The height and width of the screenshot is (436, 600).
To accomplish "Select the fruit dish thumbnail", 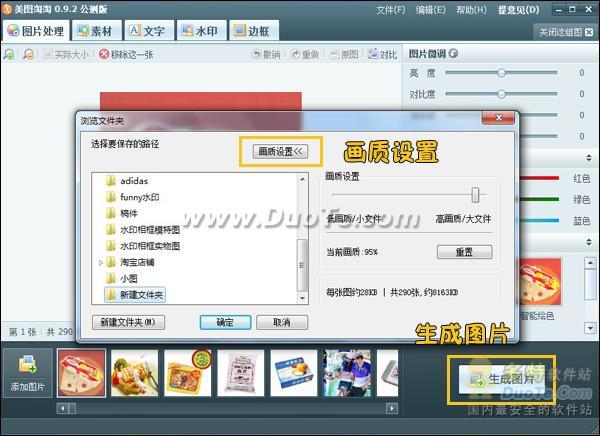I will tap(134, 372).
